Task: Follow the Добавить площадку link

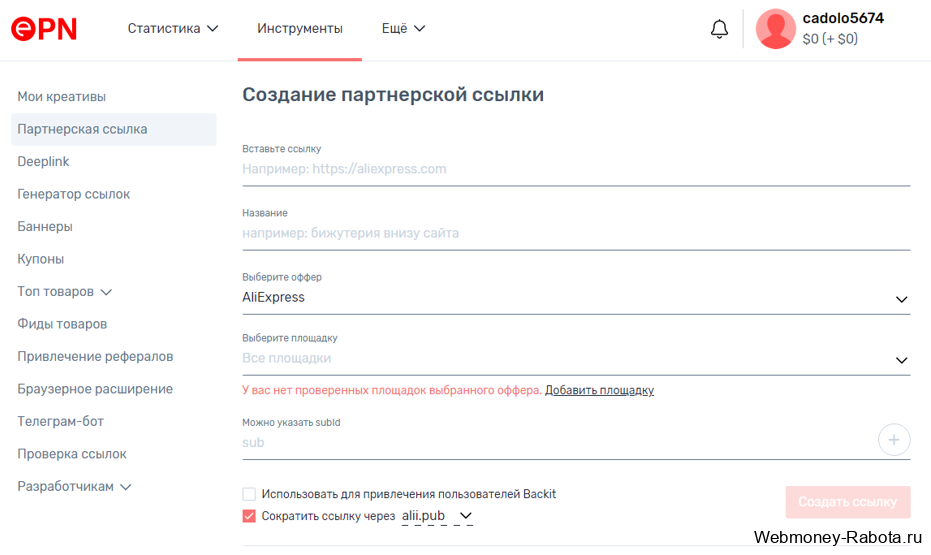Action: click(599, 391)
